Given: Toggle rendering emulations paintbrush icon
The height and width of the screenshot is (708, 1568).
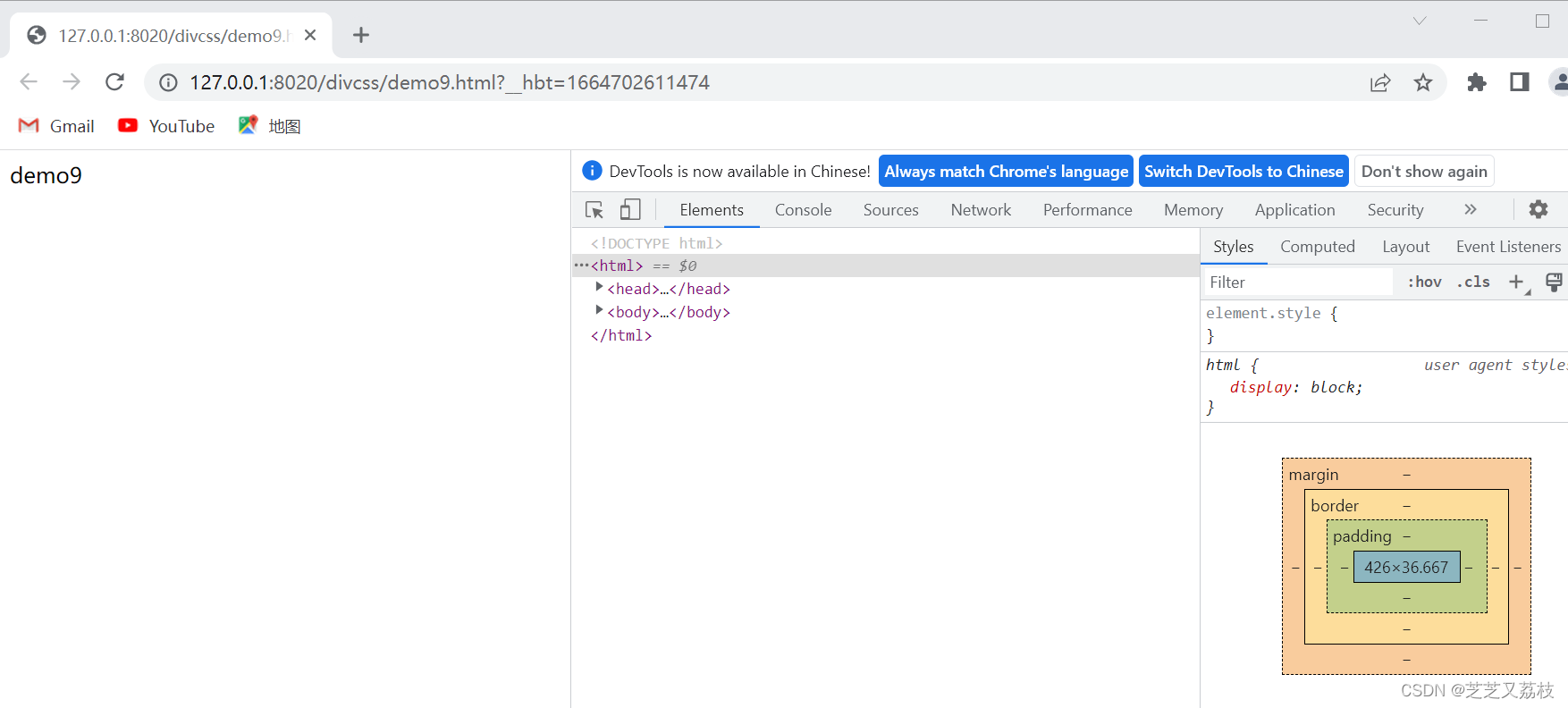Looking at the screenshot, I should click(1554, 282).
